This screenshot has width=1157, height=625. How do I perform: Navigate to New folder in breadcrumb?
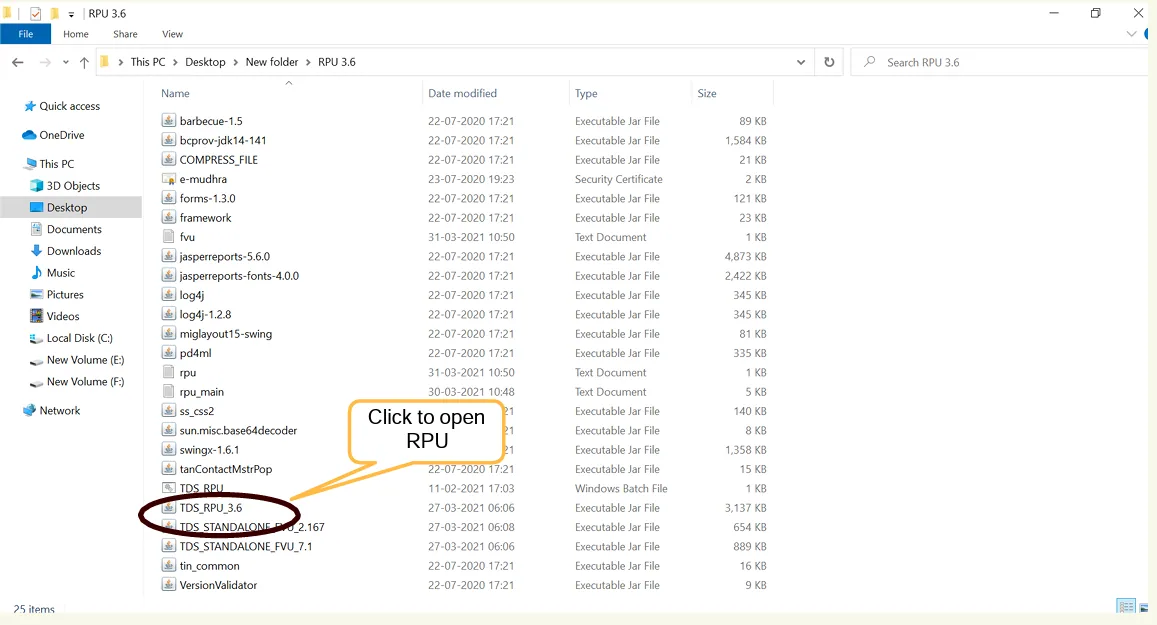(x=272, y=62)
